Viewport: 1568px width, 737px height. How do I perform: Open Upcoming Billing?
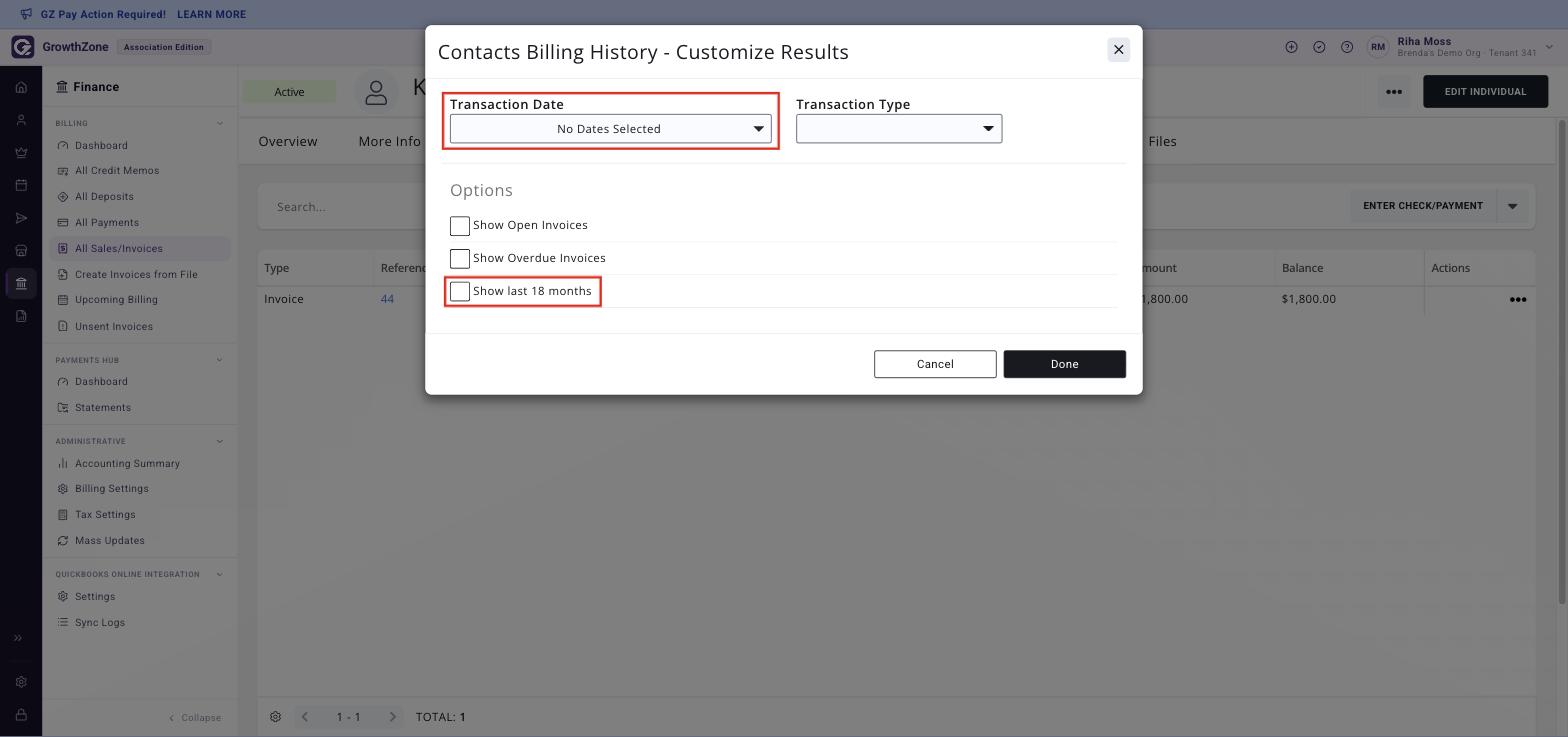click(116, 300)
